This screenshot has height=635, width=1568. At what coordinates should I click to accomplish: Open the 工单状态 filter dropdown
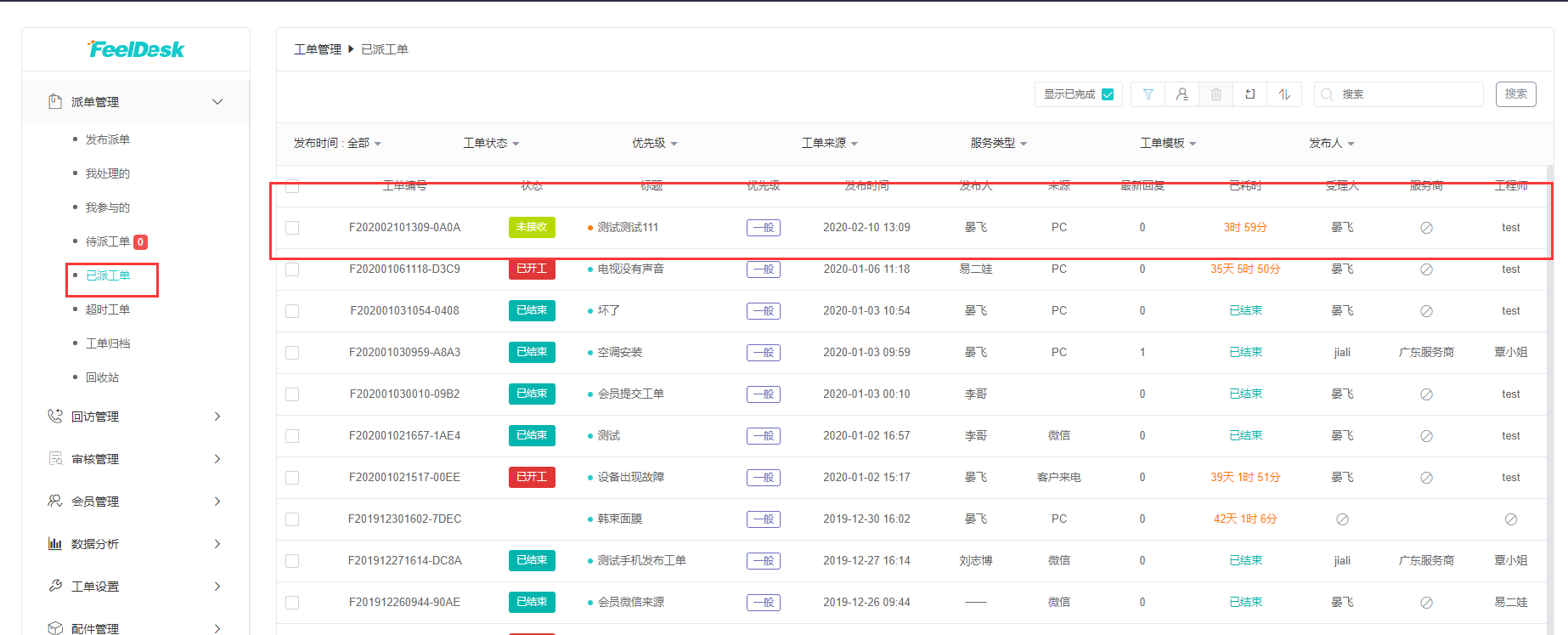[491, 143]
